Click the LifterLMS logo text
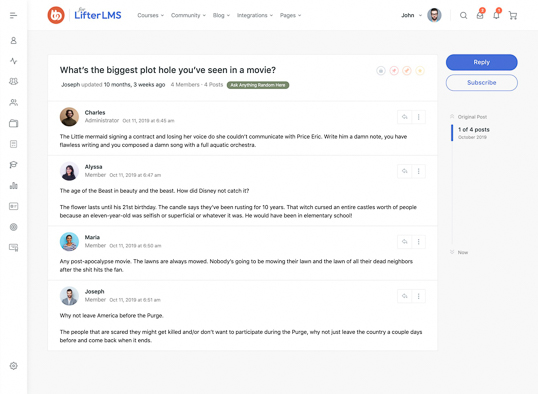Screen dimensions: 538x394 pyautogui.click(x=98, y=14)
